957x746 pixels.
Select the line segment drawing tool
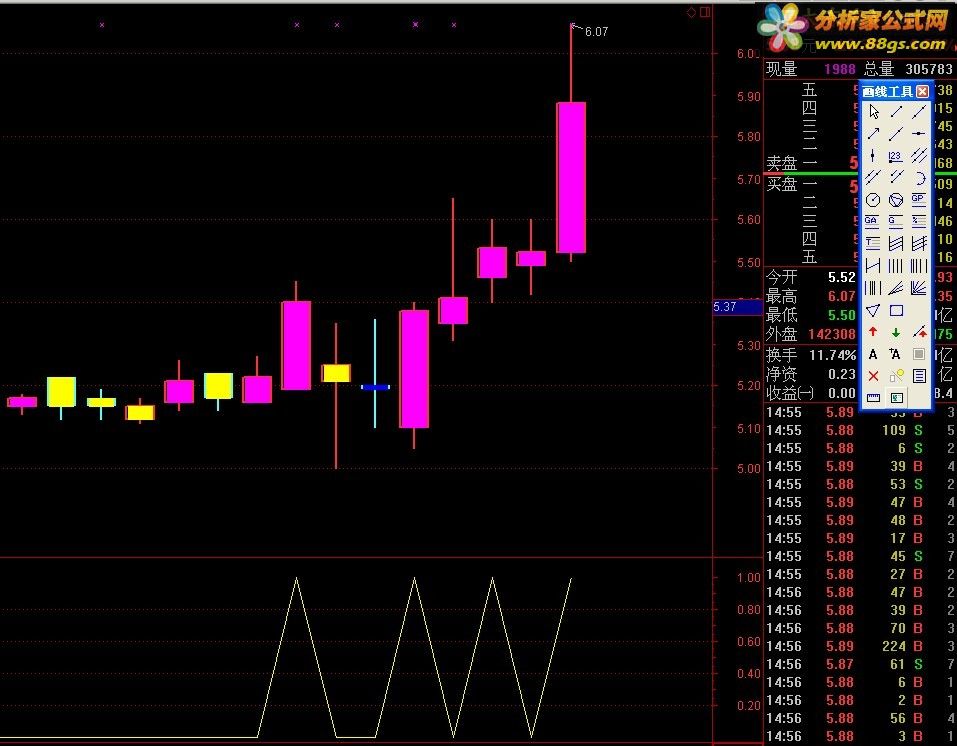896,112
